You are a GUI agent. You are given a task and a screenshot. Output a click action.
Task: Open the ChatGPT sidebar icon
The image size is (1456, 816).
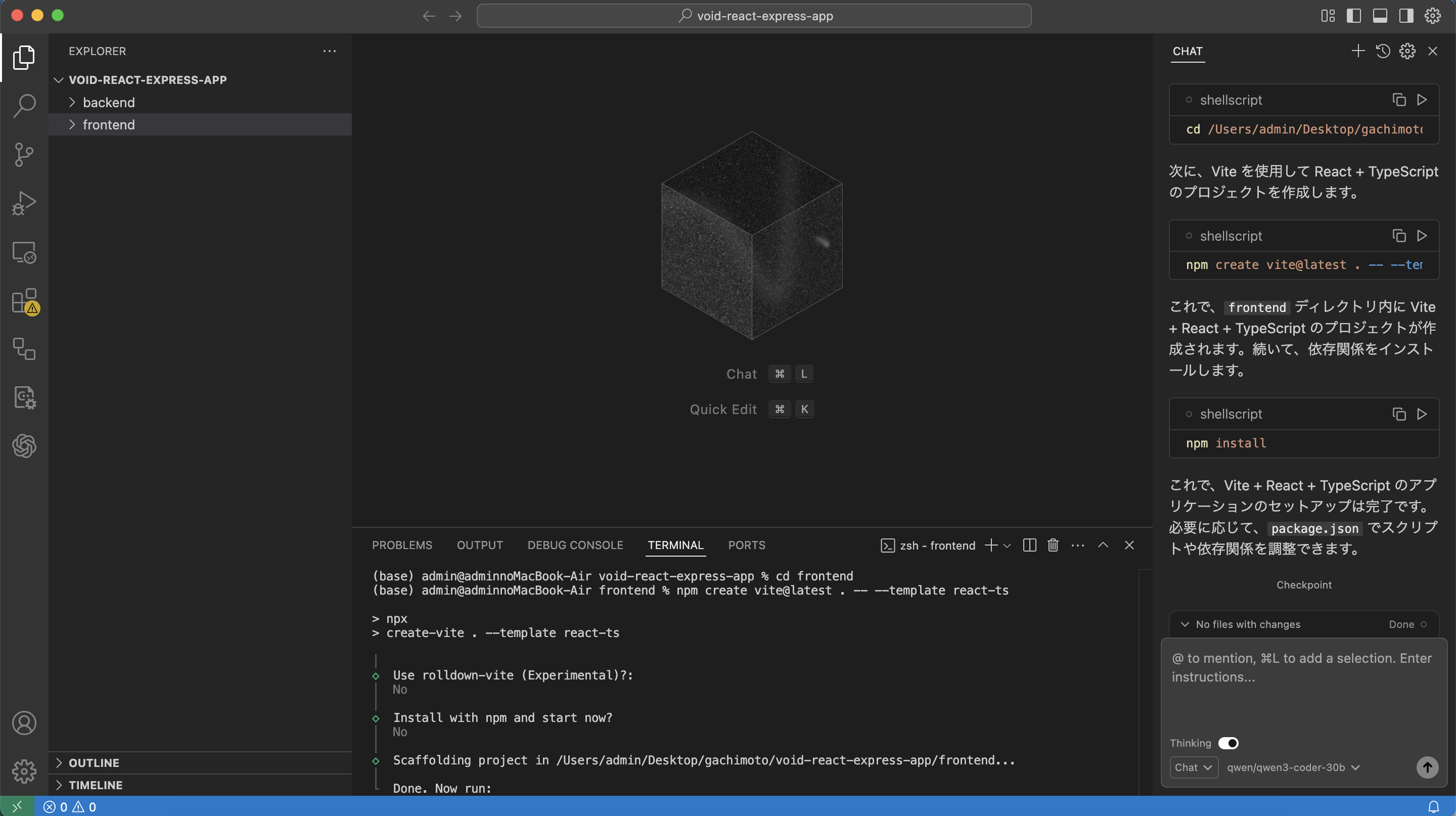24,446
